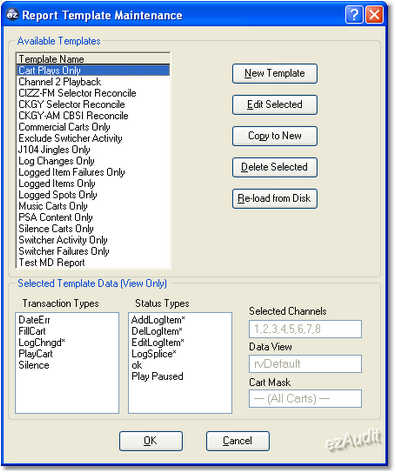Select Log Changes Only template

click(93, 161)
